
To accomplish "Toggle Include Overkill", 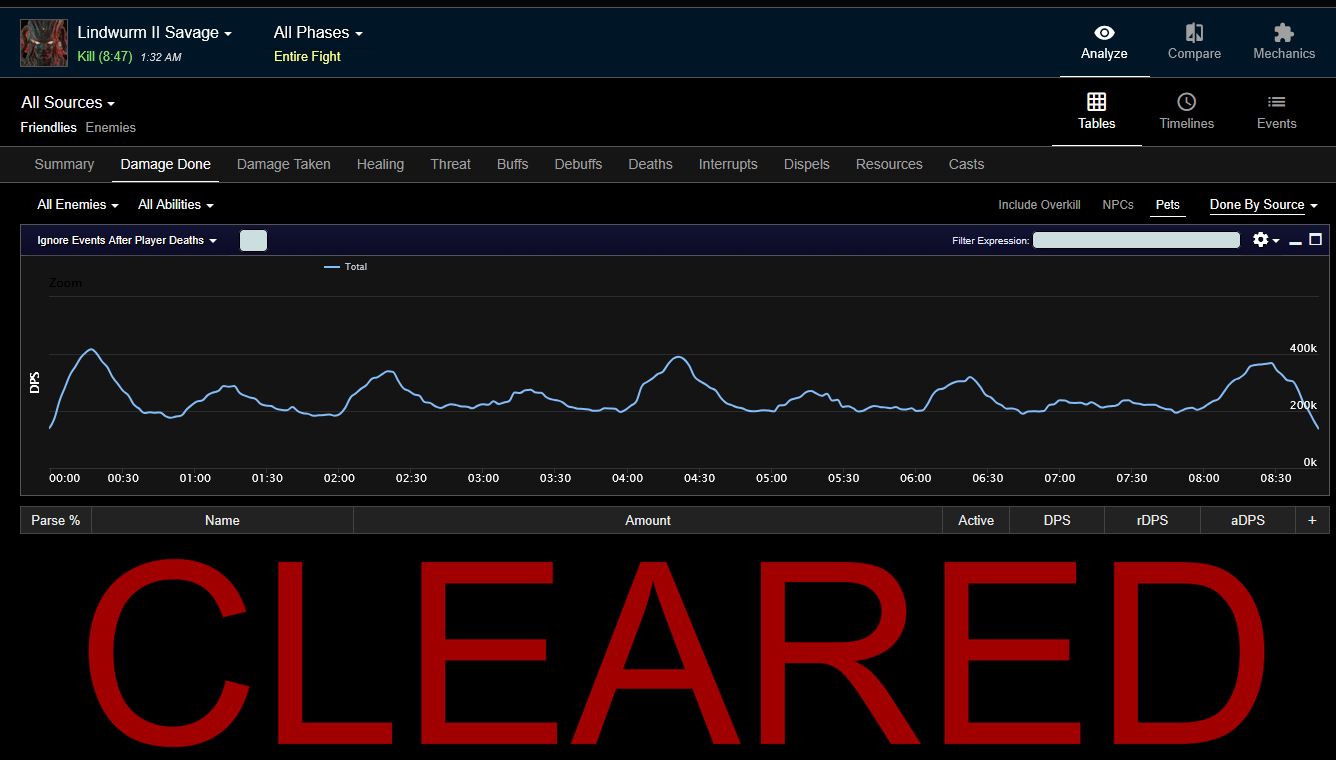I will click(1039, 205).
